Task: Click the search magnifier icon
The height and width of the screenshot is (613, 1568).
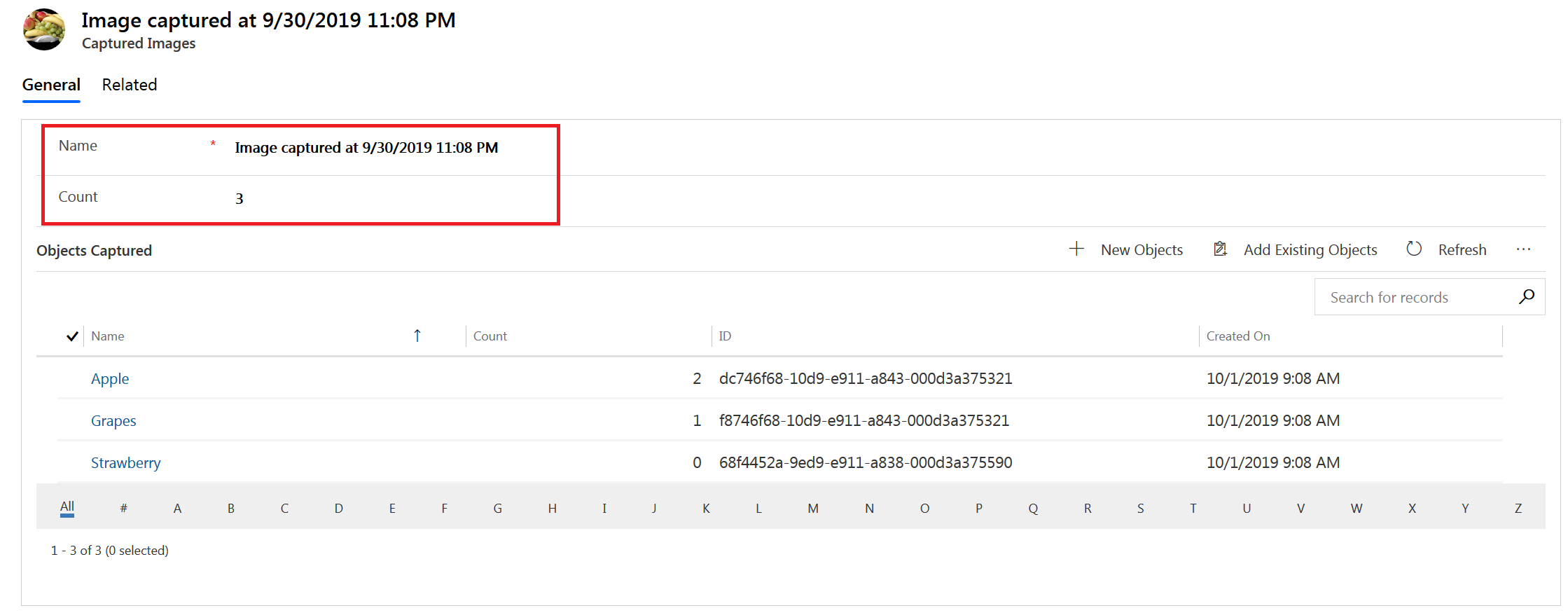Action: 1526,297
